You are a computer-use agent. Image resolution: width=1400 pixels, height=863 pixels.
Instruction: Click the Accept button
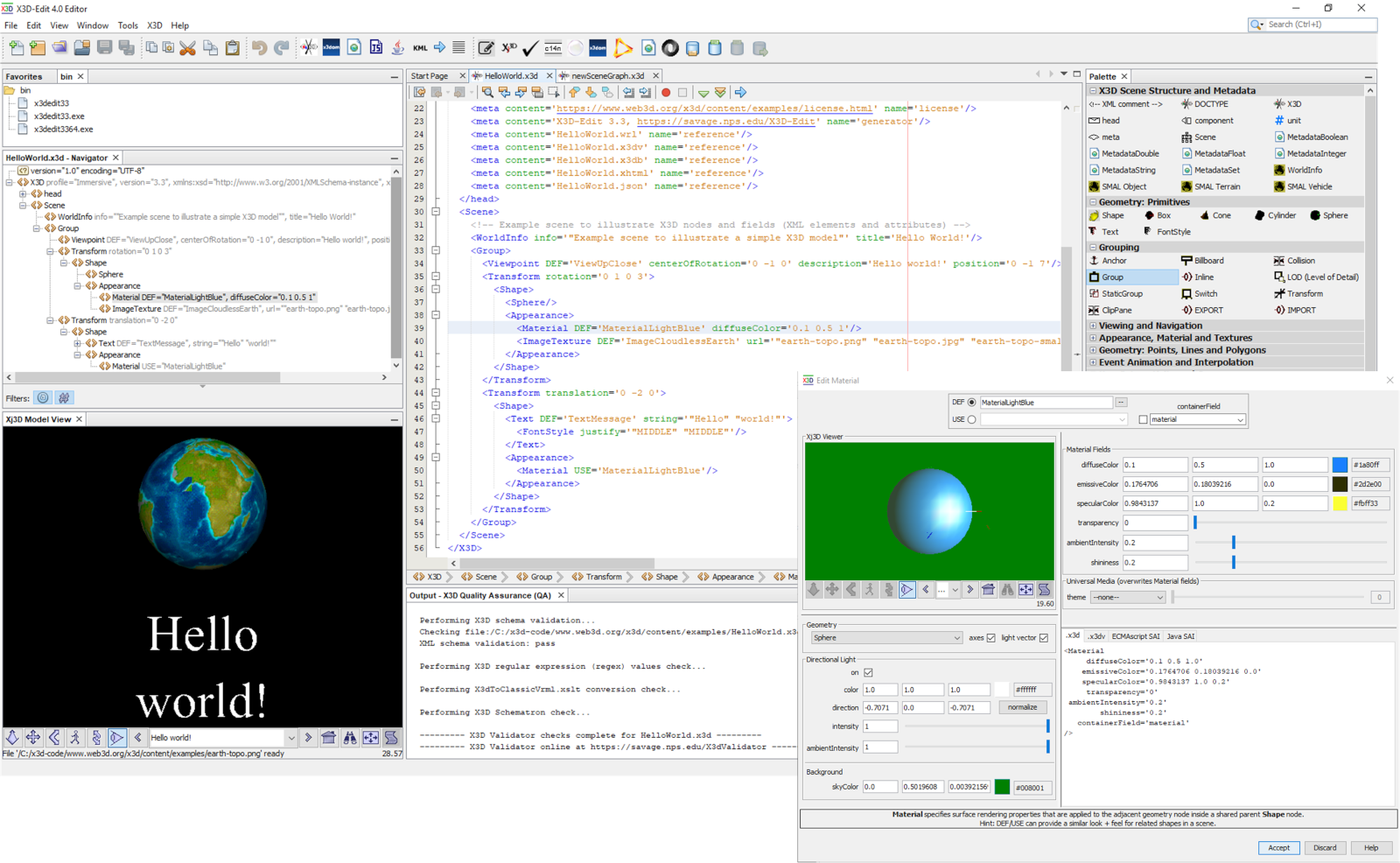pyautogui.click(x=1278, y=847)
